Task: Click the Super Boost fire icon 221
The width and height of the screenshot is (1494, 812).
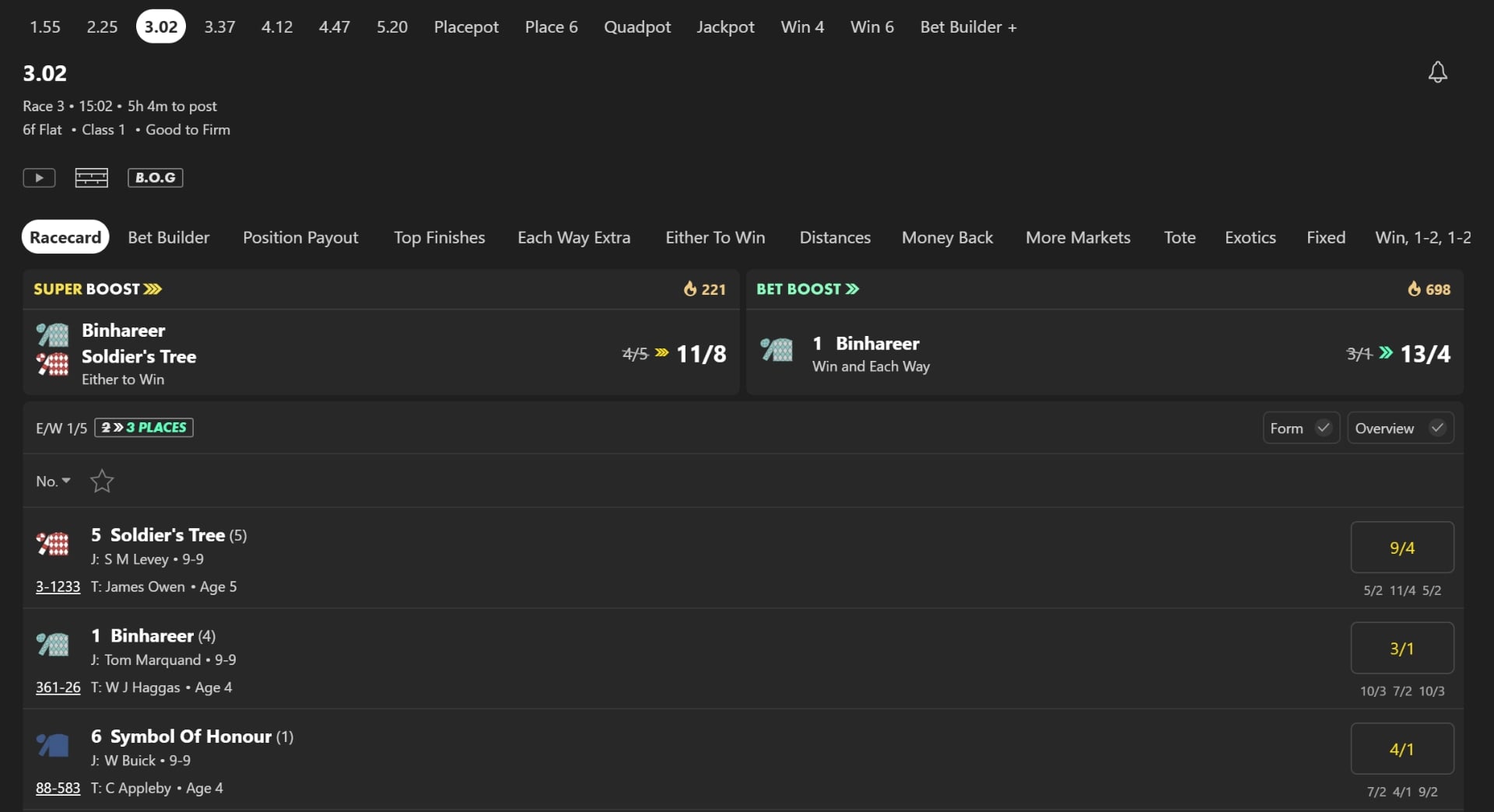Action: click(x=690, y=289)
